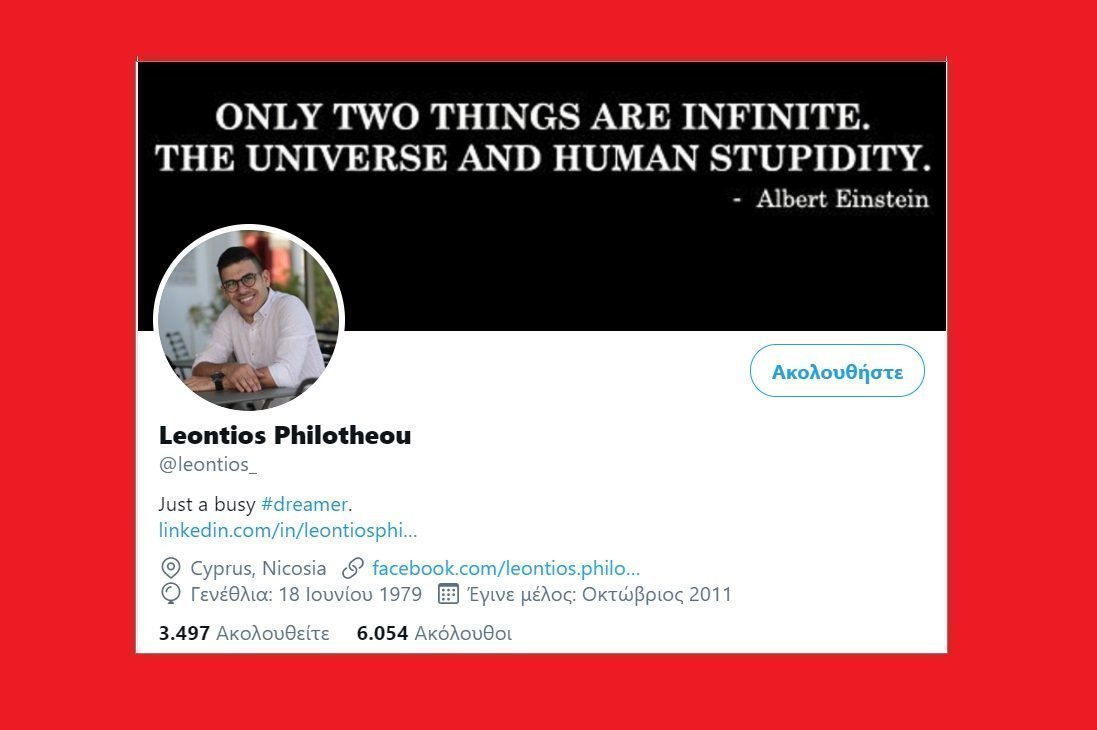The height and width of the screenshot is (730, 1097).
Task: Click the Albert Einstein attribution text
Action: coord(842,199)
